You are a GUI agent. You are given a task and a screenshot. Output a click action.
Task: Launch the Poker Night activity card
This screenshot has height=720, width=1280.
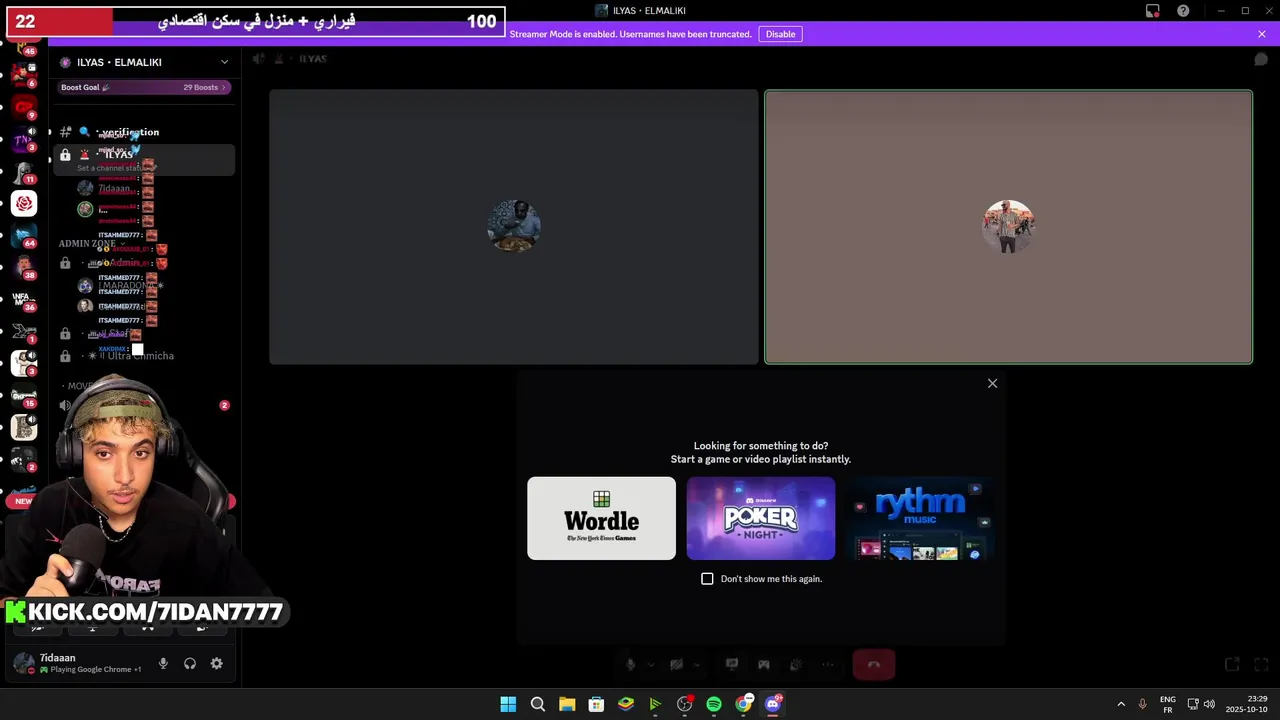tap(760, 518)
